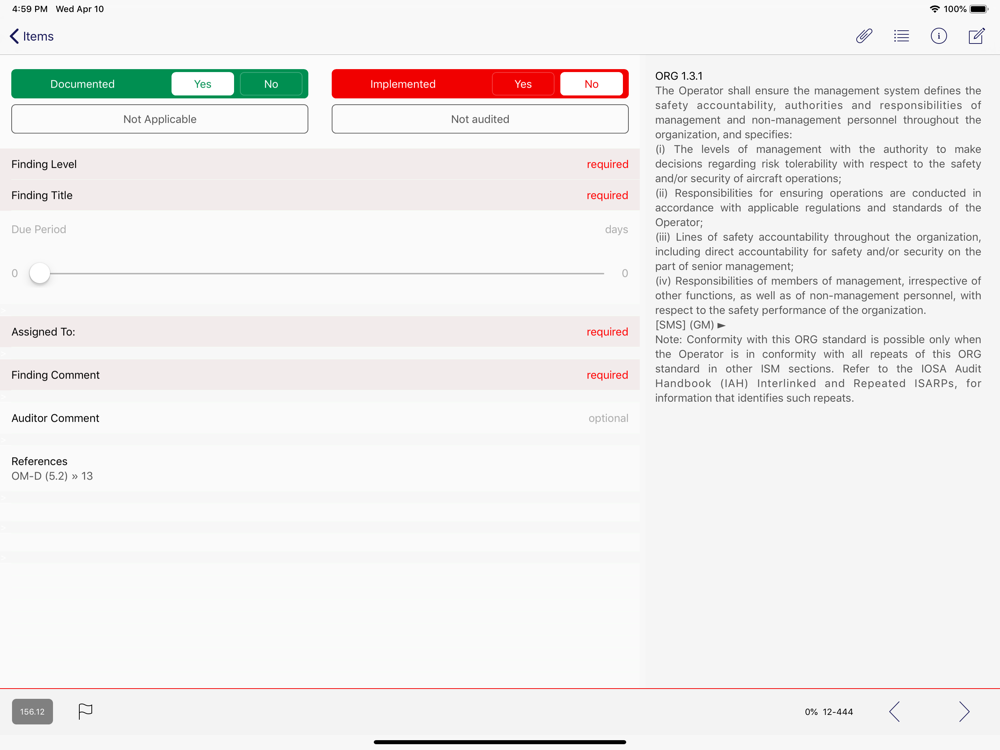Go back to Items
Image resolution: width=1000 pixels, height=750 pixels.
tap(32, 36)
